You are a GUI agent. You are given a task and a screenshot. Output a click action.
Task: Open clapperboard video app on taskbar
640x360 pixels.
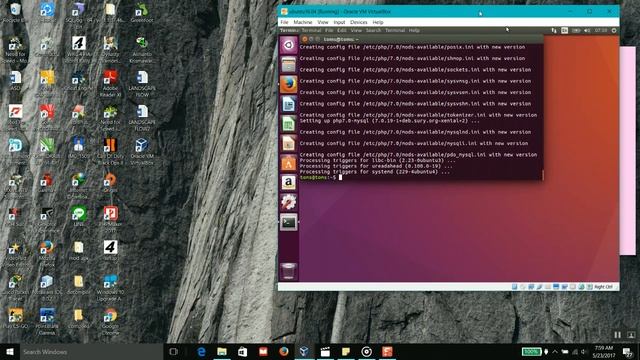[325, 351]
